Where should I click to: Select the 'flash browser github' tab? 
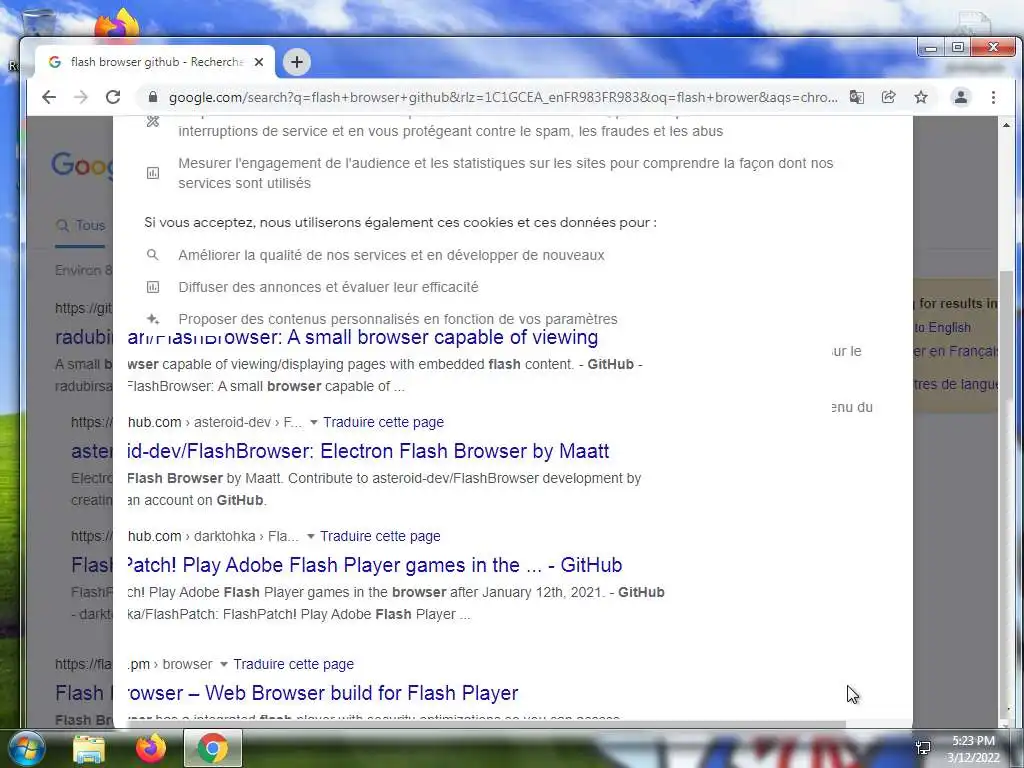tap(154, 62)
